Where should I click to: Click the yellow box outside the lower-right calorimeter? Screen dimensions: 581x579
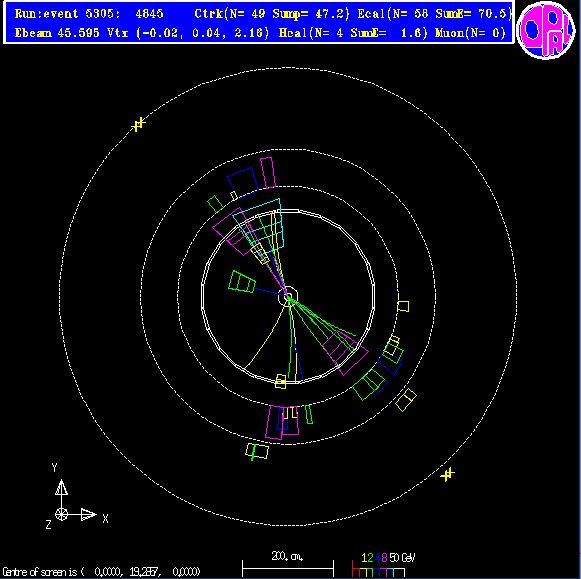click(x=406, y=400)
